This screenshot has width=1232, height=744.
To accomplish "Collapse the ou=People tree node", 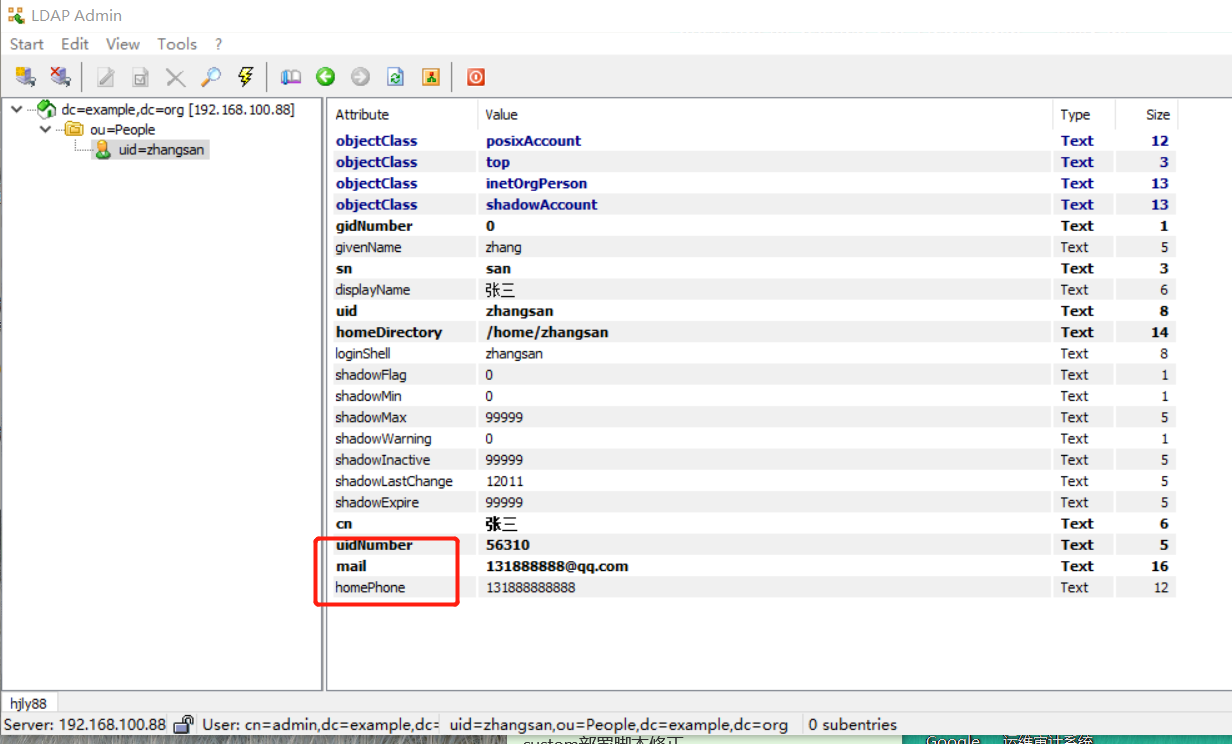I will pos(44,129).
